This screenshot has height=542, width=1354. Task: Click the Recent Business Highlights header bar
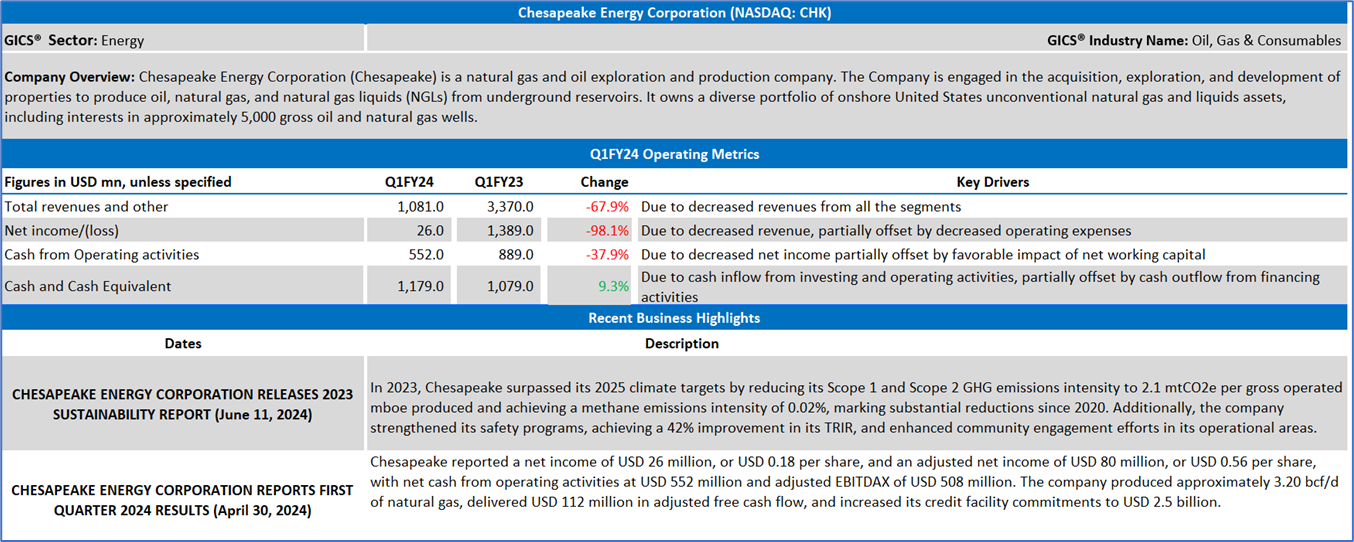tap(675, 318)
